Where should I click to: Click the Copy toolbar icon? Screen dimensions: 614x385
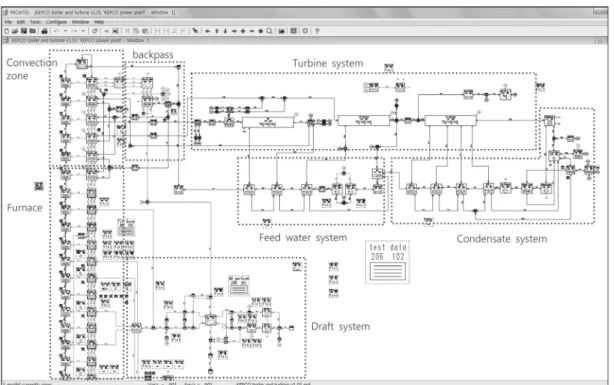click(x=136, y=31)
